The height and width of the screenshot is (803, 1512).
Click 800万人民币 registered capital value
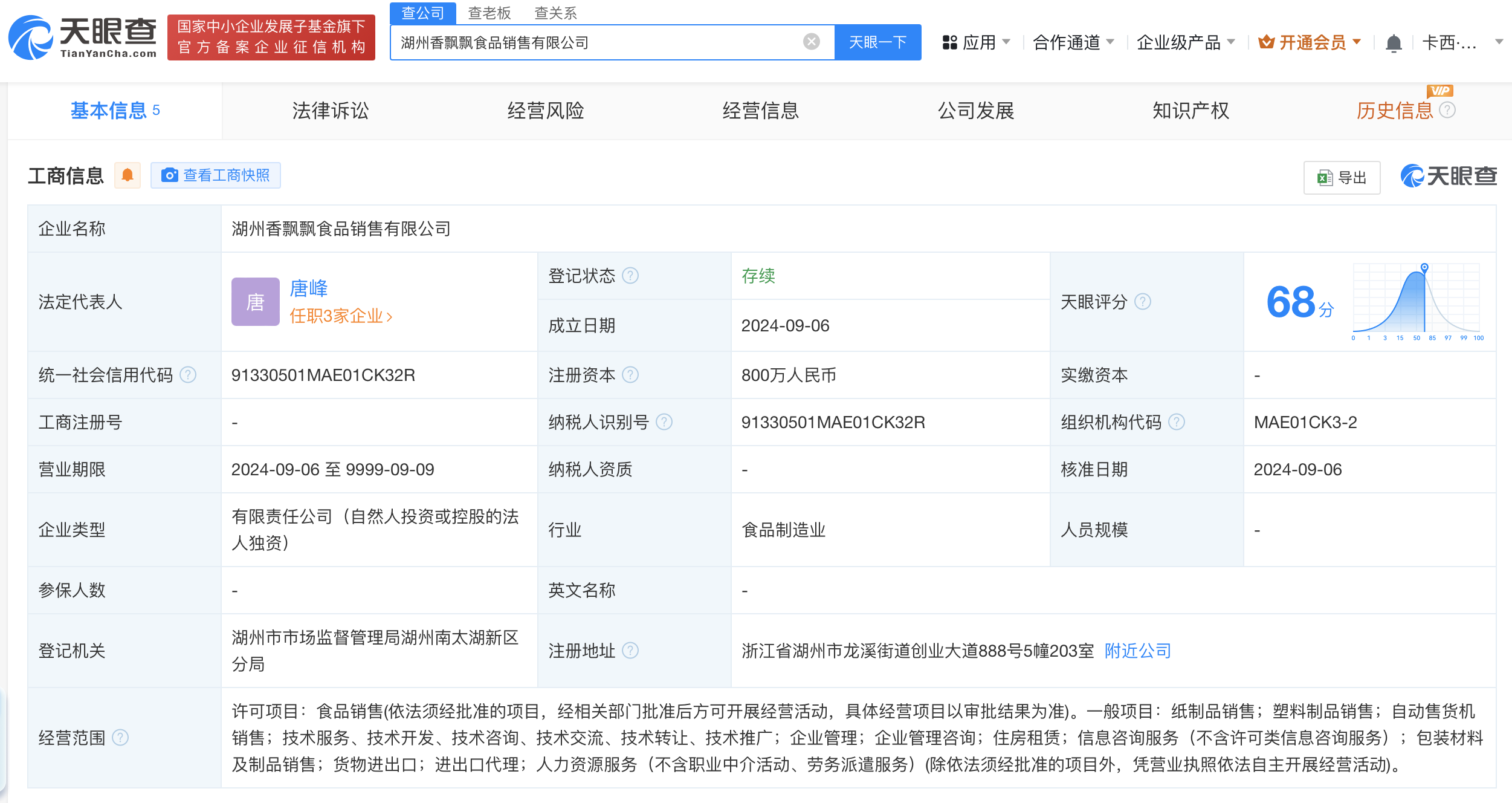click(x=789, y=375)
